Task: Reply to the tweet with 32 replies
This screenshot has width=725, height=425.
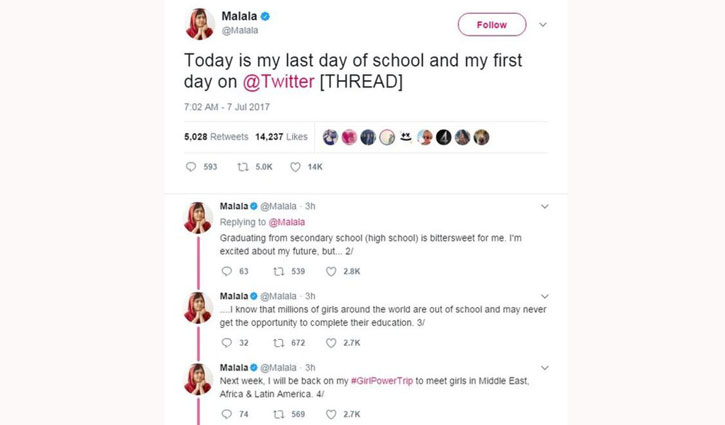Action: (x=227, y=343)
